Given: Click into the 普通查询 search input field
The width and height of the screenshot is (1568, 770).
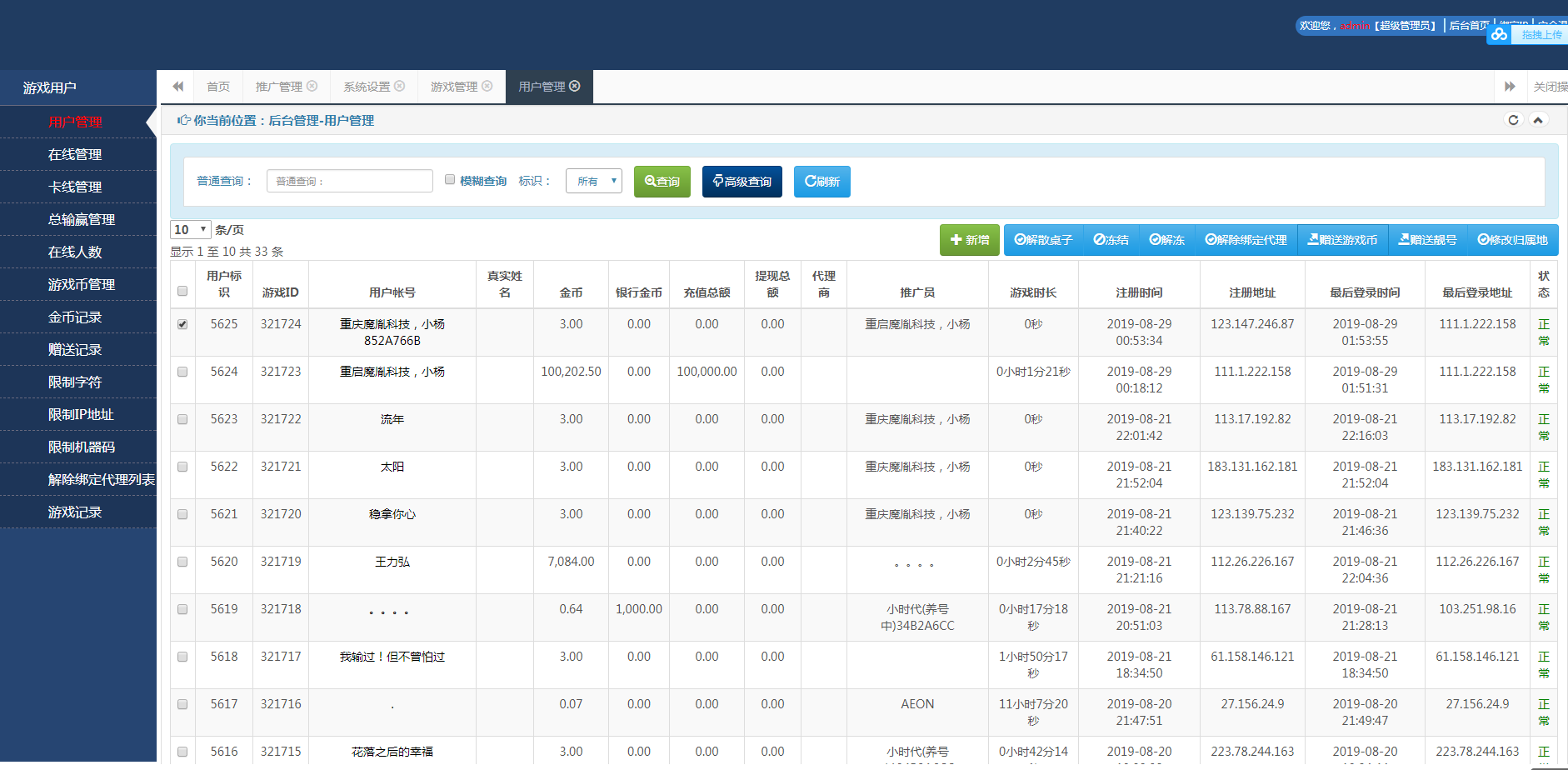Looking at the screenshot, I should pos(349,181).
